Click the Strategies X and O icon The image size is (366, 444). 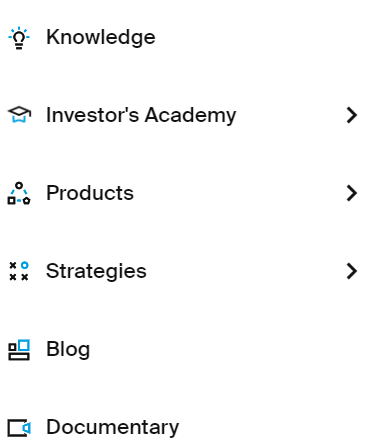click(x=19, y=271)
